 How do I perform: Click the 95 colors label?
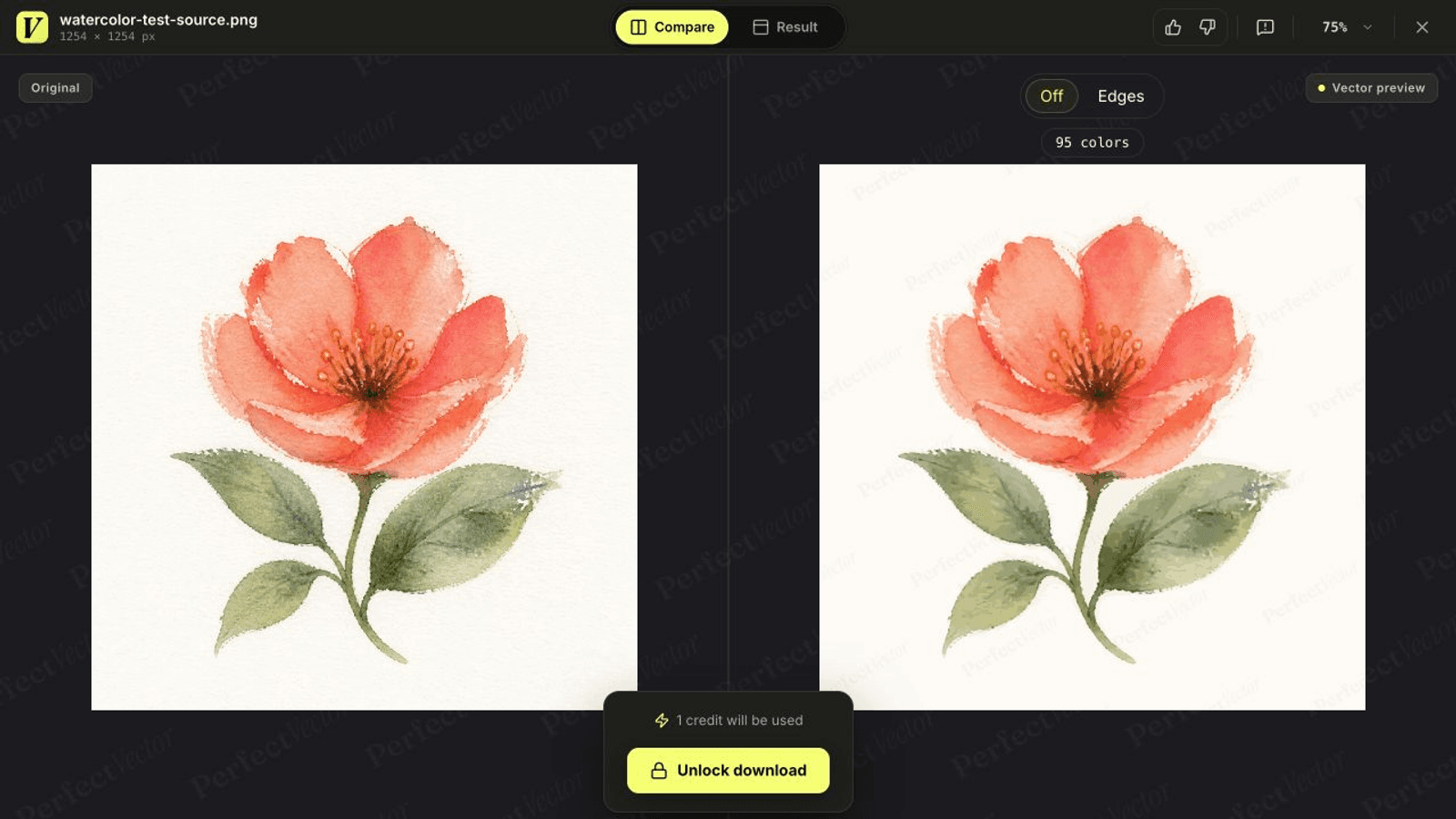point(1092,143)
